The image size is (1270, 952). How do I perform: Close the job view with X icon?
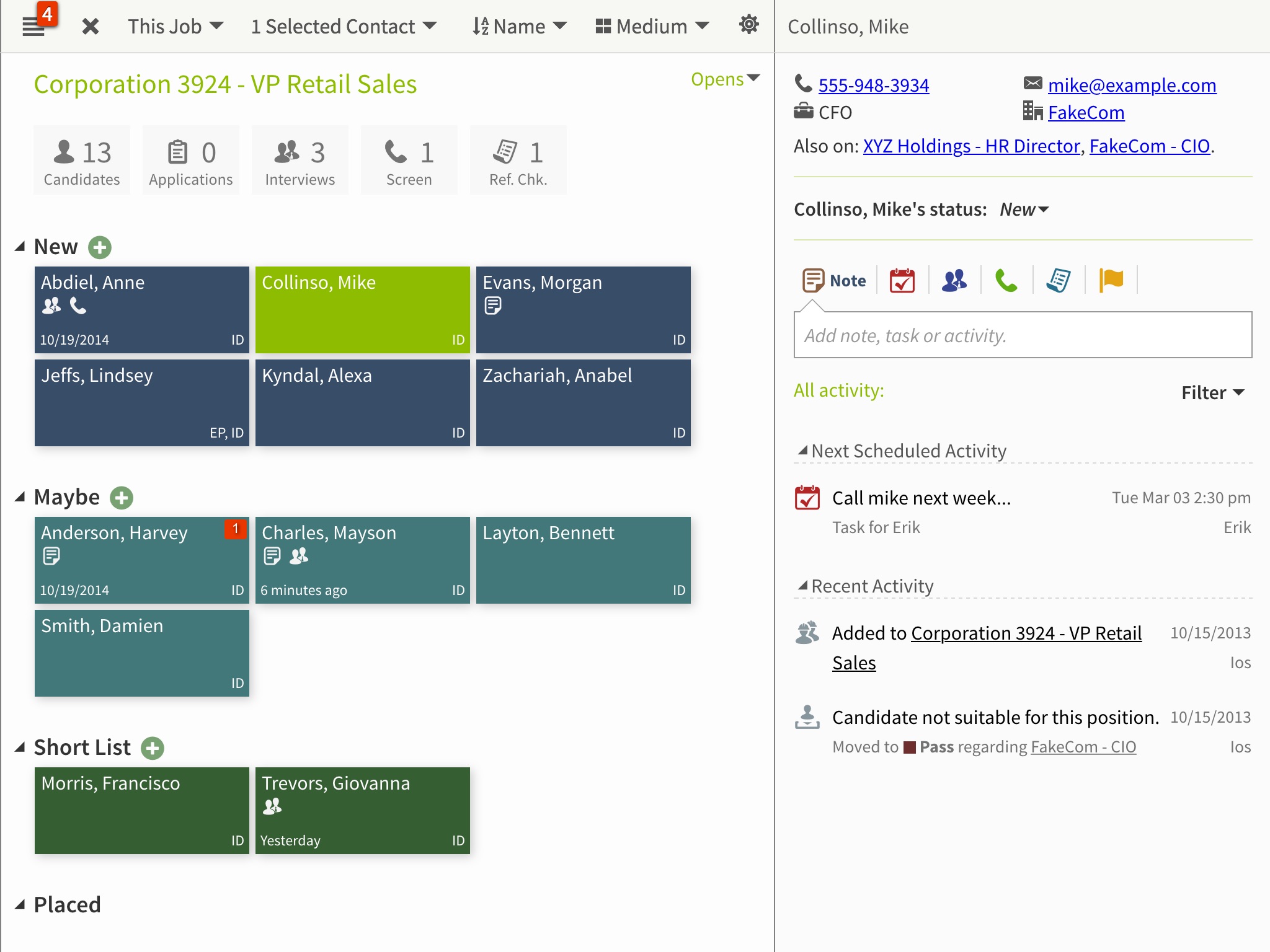tap(91, 26)
